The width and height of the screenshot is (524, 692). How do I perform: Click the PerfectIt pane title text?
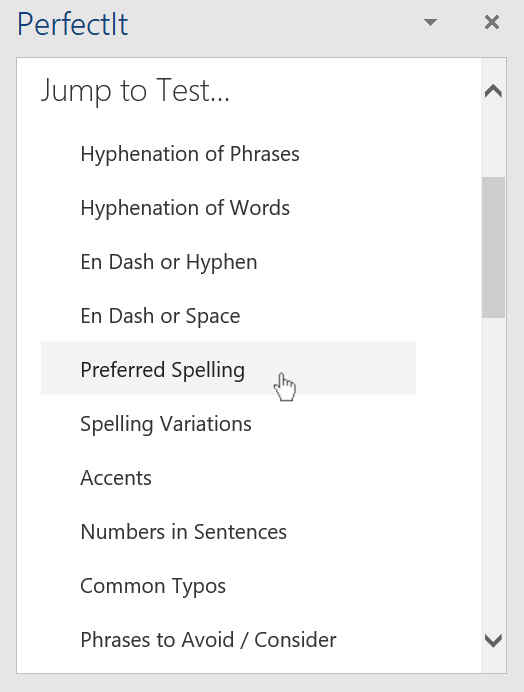73,24
